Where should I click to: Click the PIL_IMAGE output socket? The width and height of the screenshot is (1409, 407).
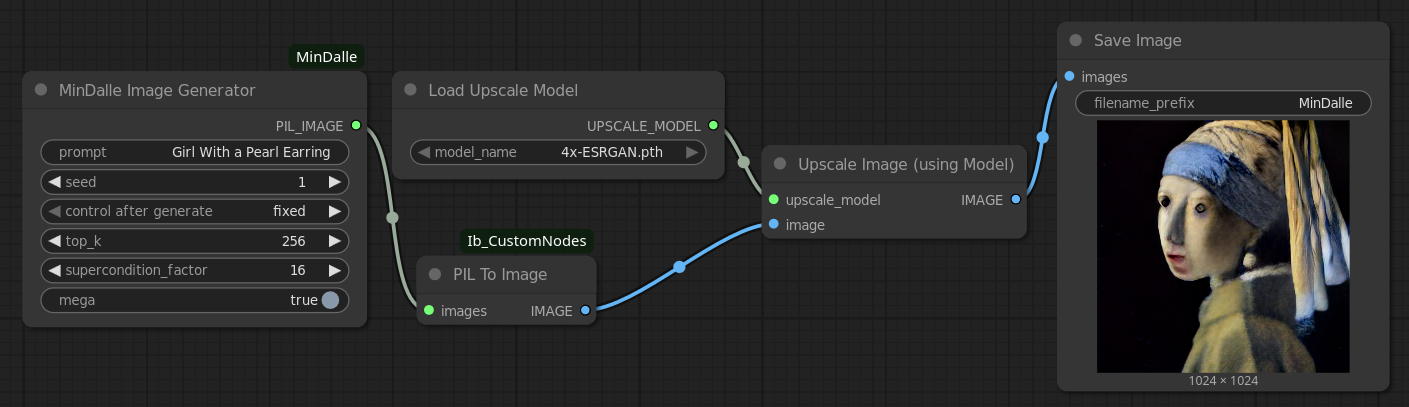coord(356,126)
